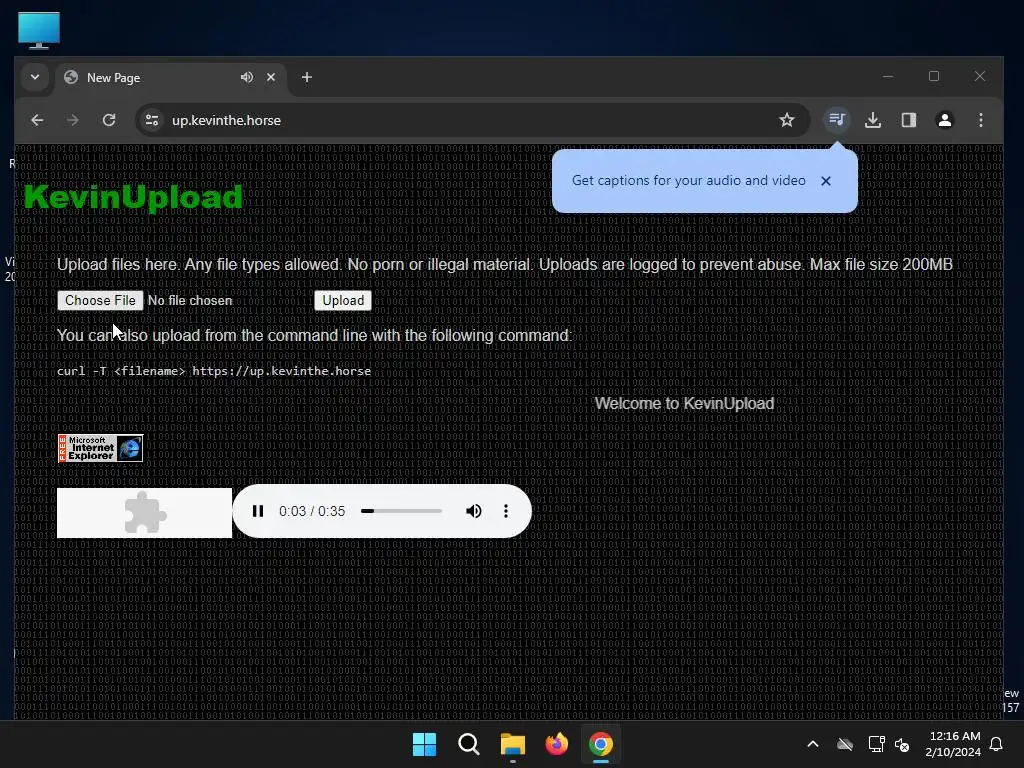Click the Internet Explorer badge image

point(100,448)
